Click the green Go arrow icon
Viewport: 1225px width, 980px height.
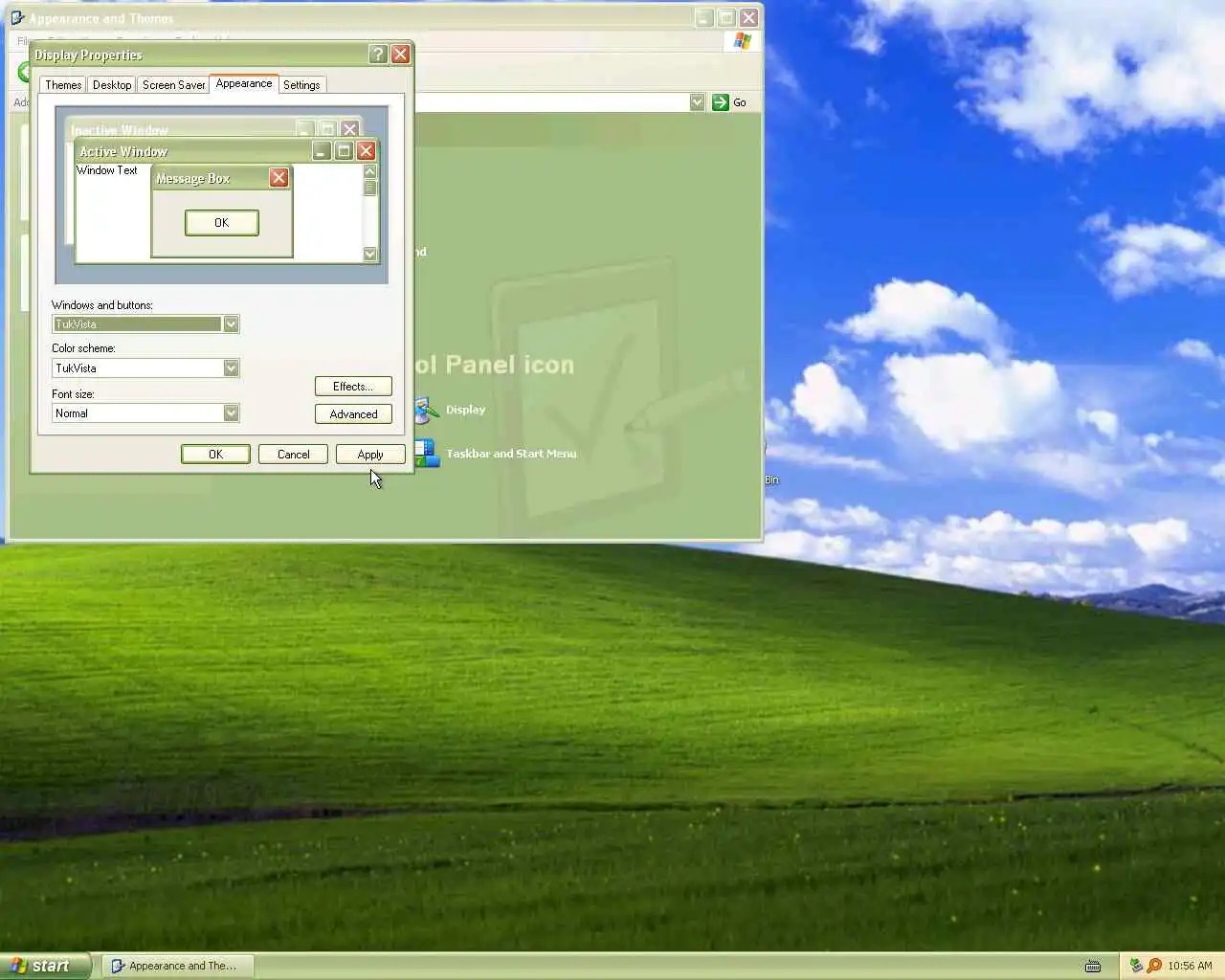pos(721,102)
